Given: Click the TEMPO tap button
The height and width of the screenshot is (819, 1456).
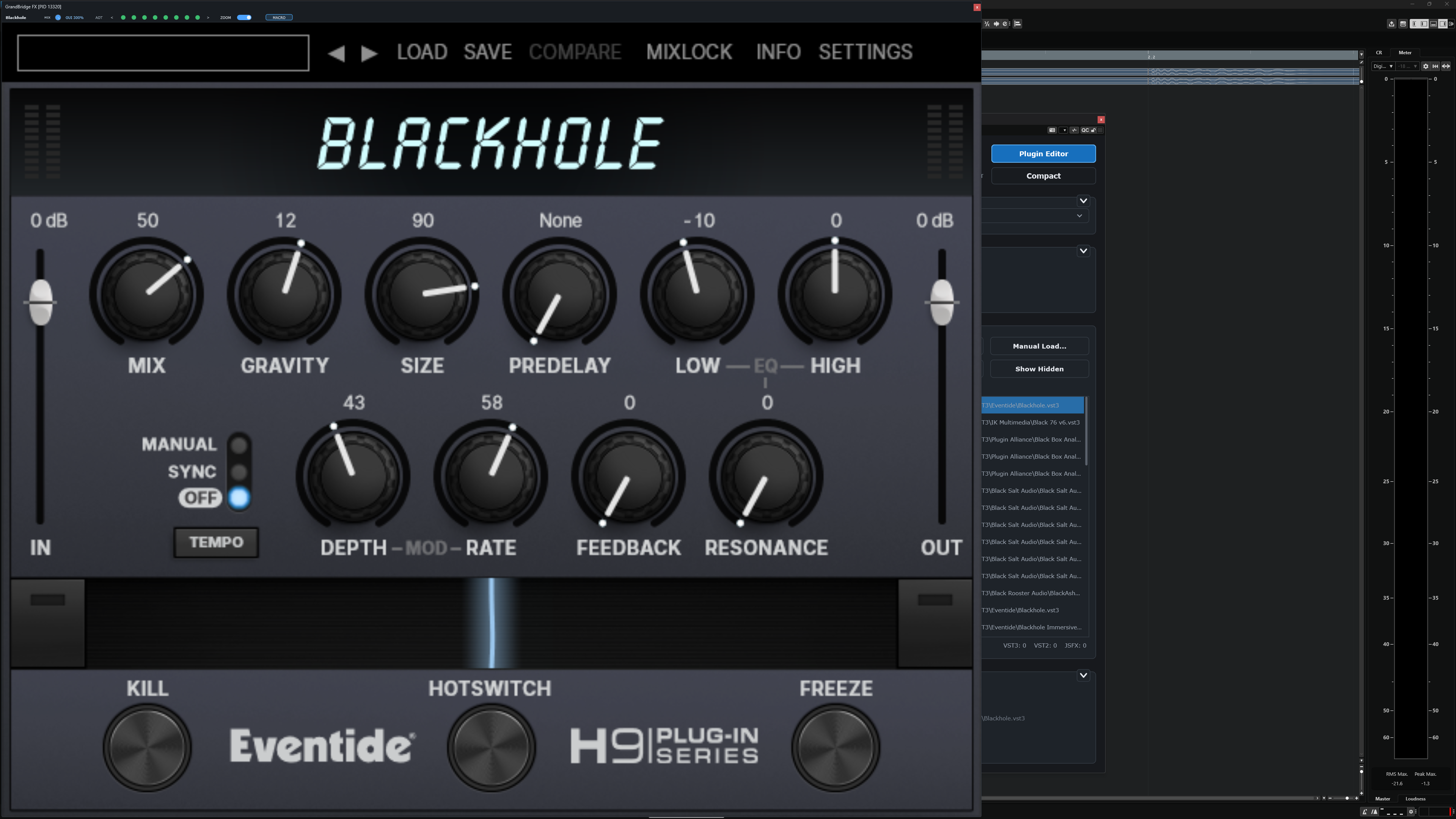Looking at the screenshot, I should click(x=216, y=542).
